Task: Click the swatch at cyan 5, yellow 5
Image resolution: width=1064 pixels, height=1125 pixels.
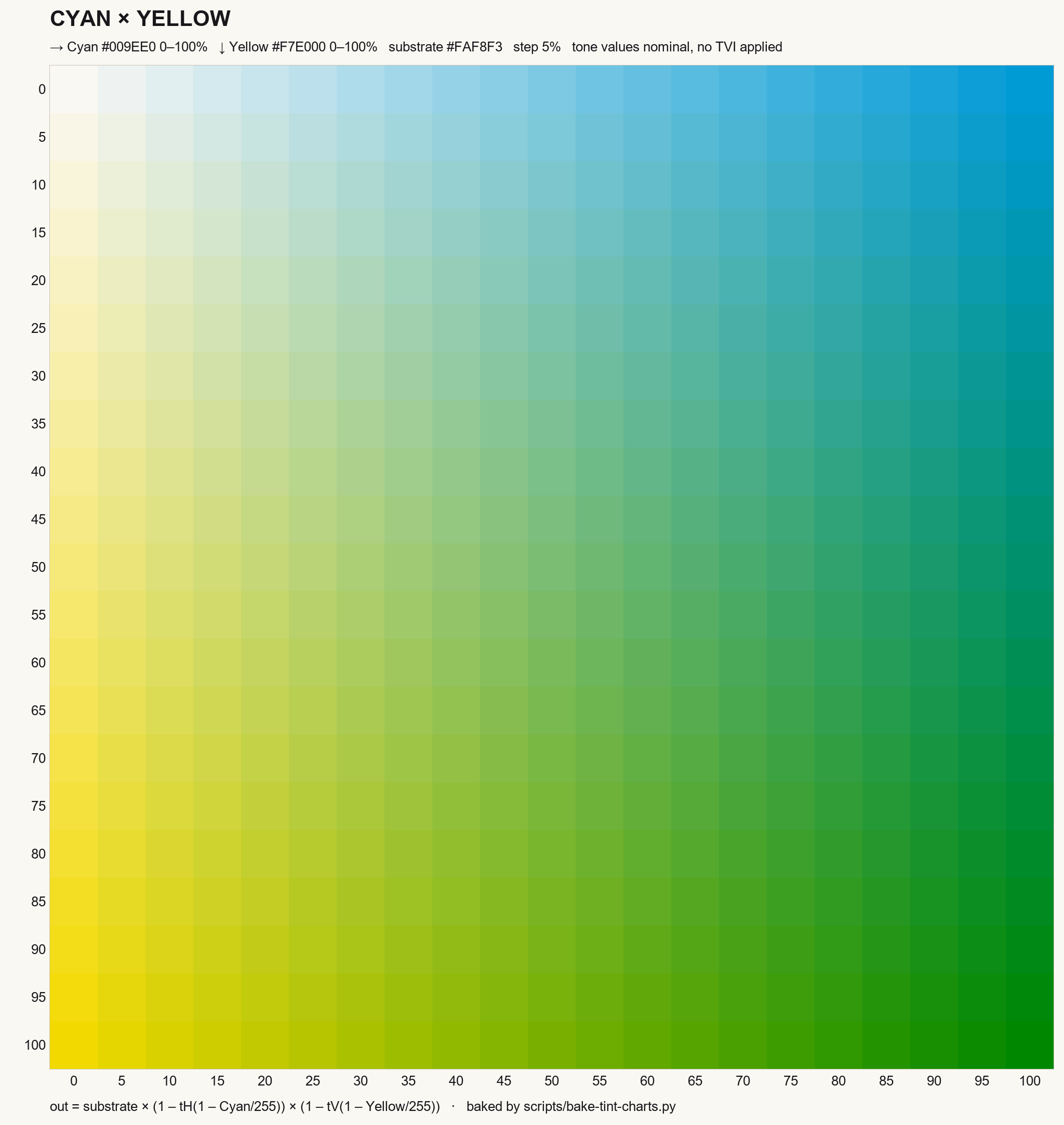Action: 122,137
